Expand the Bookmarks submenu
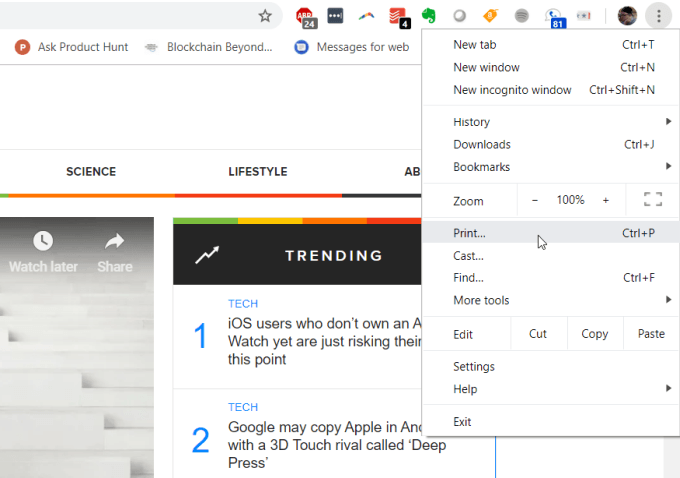The height and width of the screenshot is (478, 680). tap(551, 167)
